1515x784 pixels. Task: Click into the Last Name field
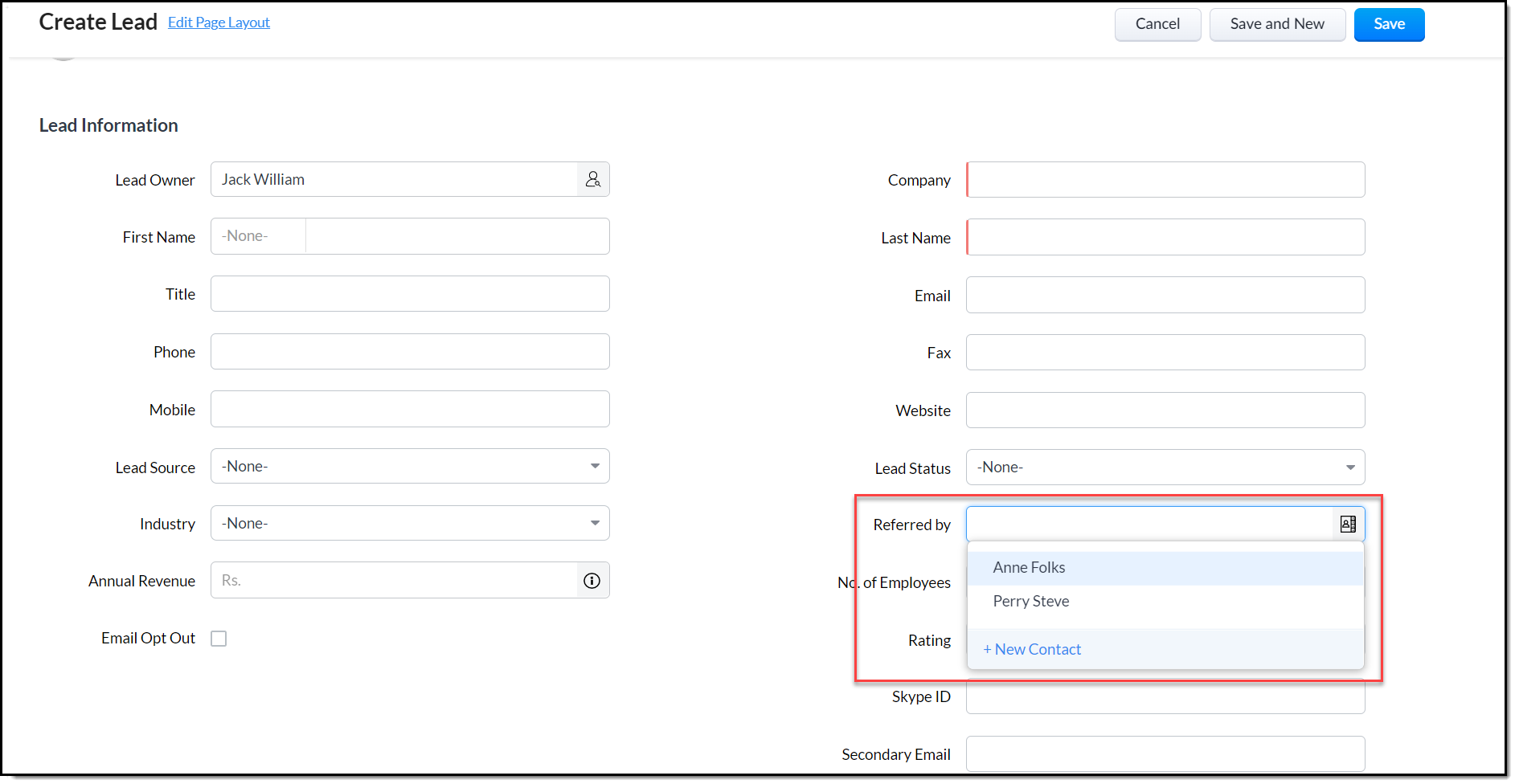coord(1165,238)
